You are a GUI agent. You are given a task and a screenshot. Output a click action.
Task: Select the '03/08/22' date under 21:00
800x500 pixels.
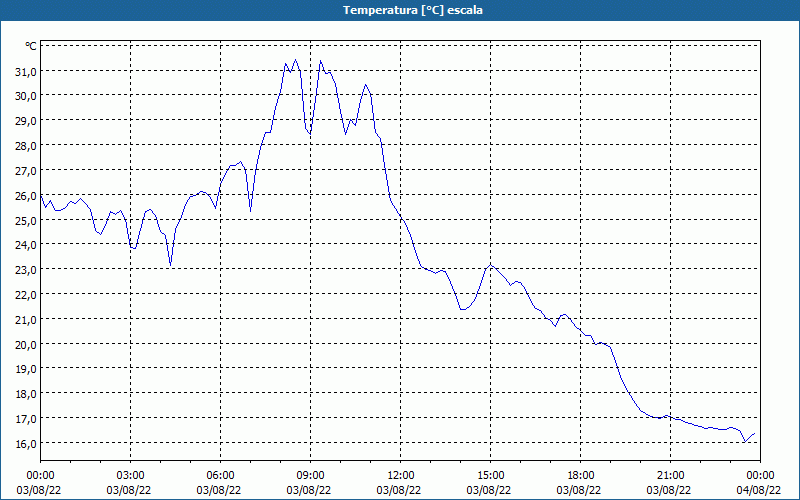coord(669,490)
